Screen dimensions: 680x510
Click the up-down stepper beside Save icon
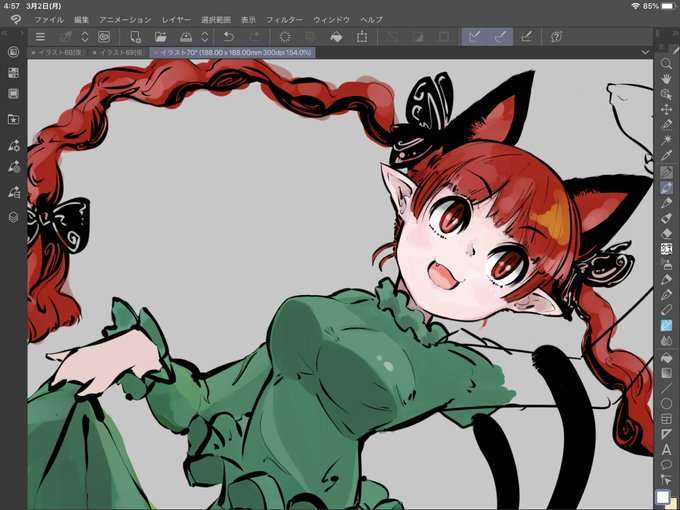205,37
